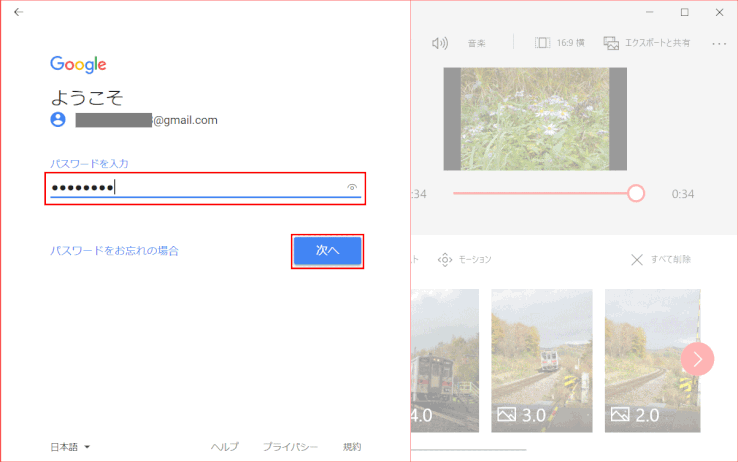Click the photo icon on the 3.0 clip
Screen dimensions: 738x462
pyautogui.click(x=506, y=414)
